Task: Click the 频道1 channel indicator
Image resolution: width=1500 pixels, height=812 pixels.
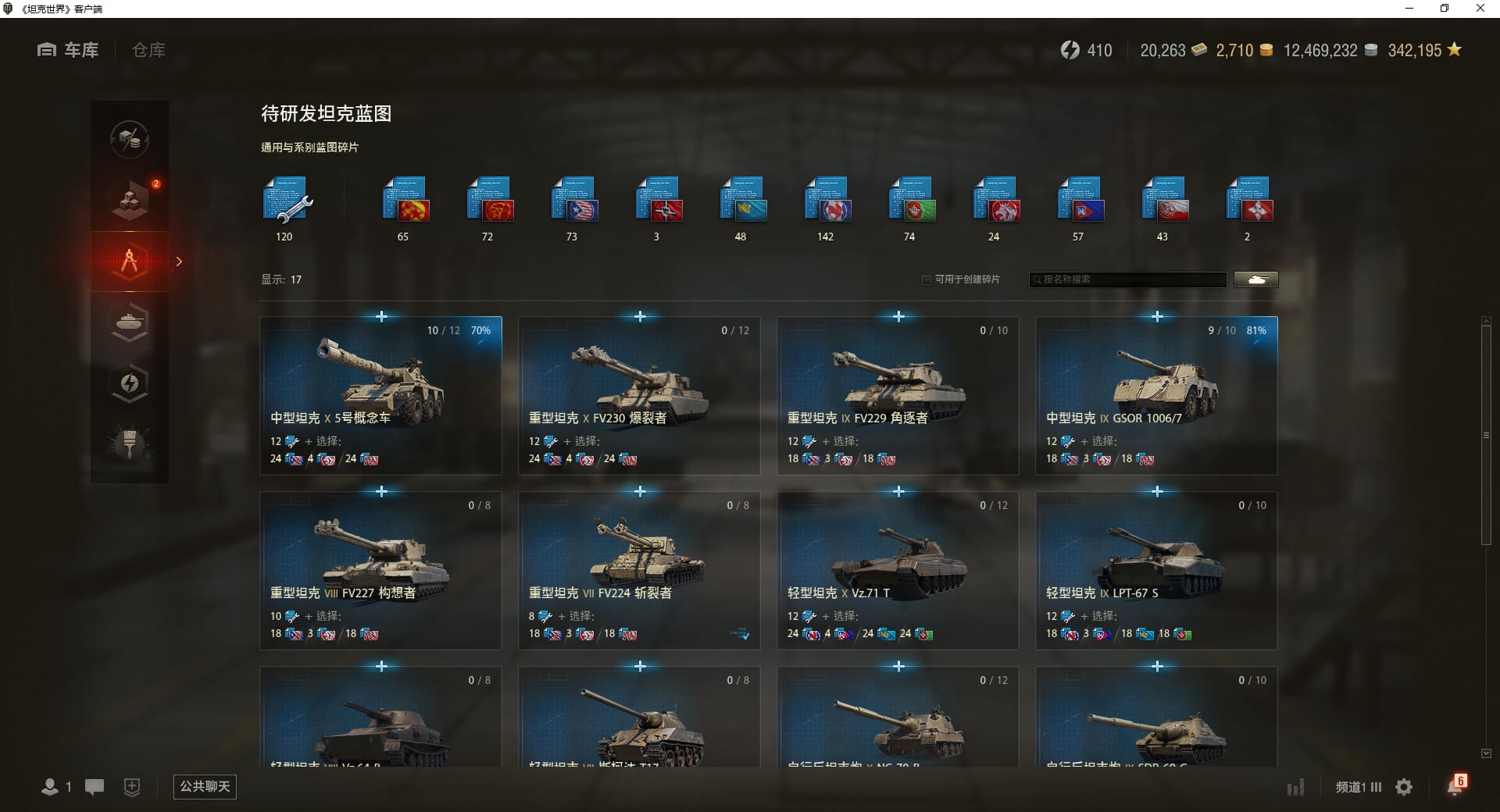Action: tap(1358, 787)
